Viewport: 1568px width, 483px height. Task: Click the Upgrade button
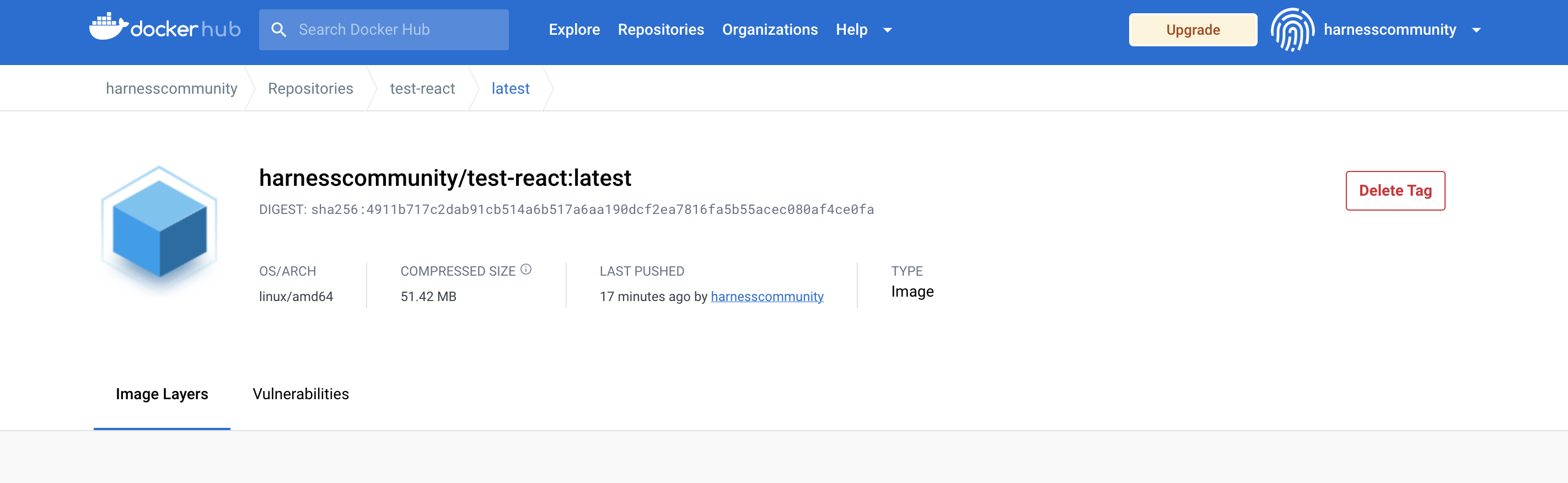(x=1193, y=30)
